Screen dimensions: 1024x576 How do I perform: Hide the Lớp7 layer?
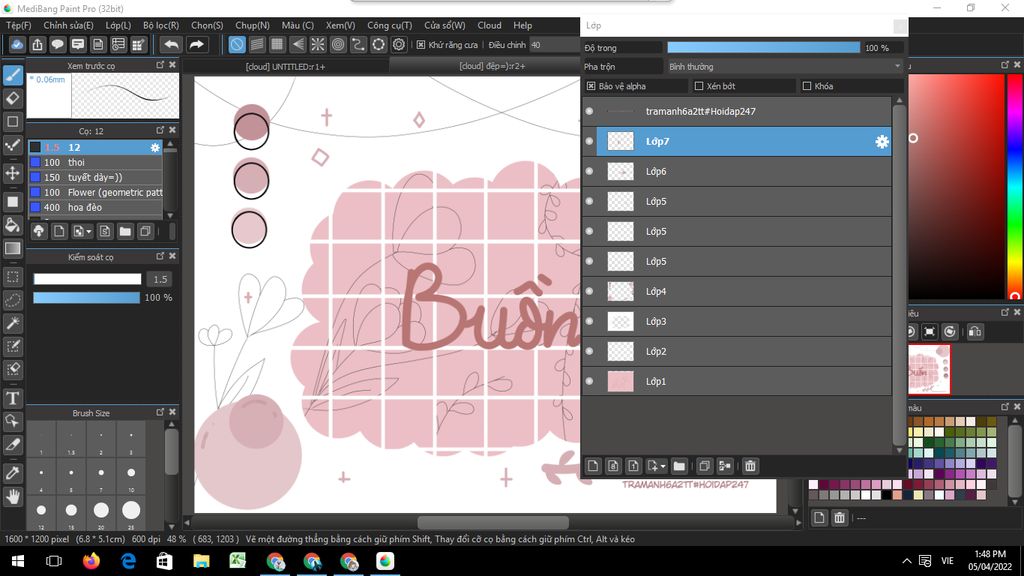coord(590,141)
